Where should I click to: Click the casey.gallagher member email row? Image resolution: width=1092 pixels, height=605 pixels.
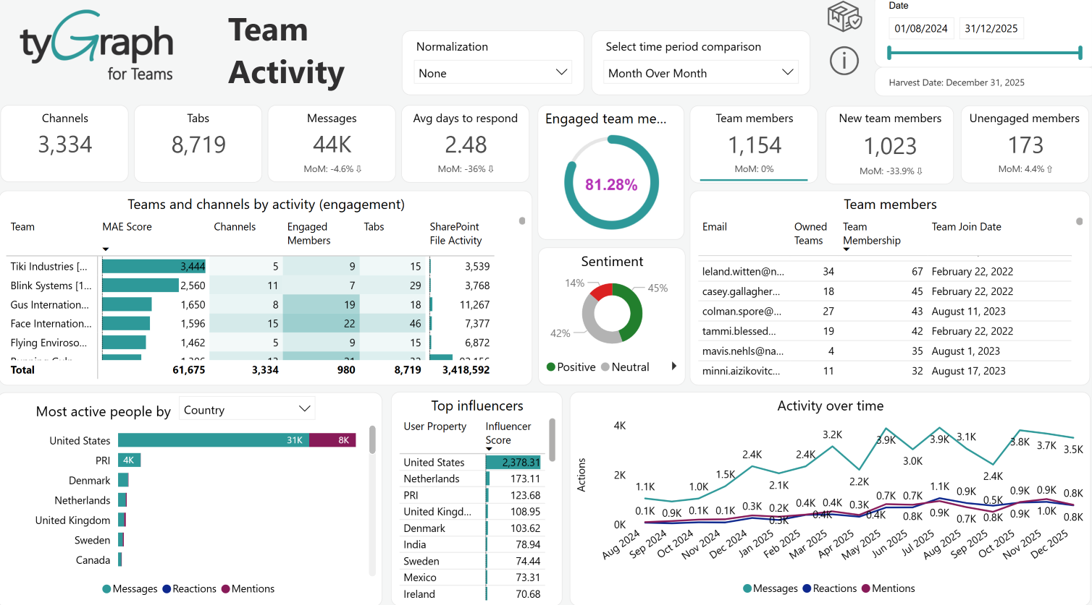coord(886,291)
